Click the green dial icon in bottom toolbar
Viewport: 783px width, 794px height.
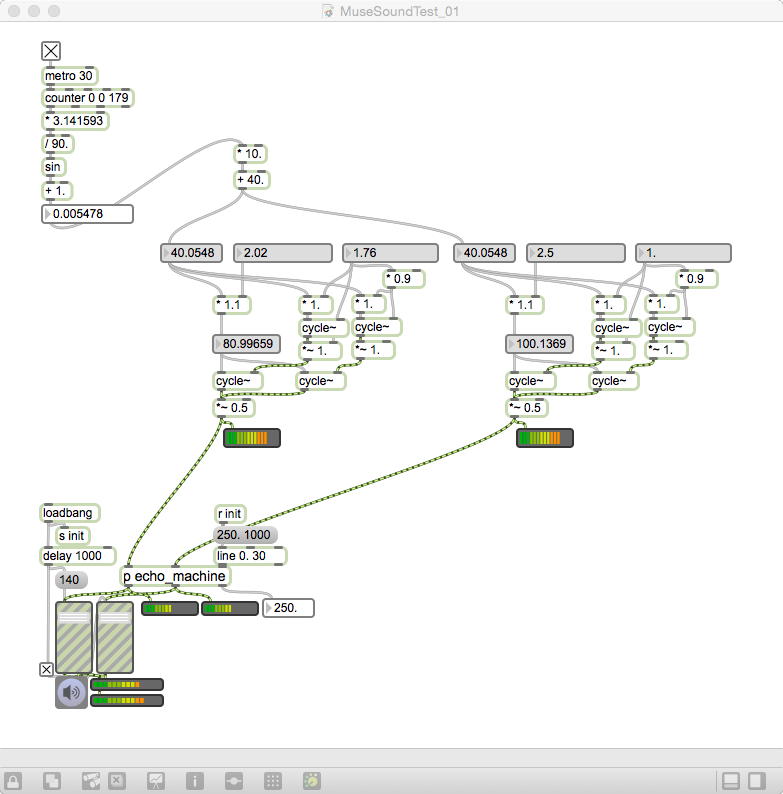point(312,780)
